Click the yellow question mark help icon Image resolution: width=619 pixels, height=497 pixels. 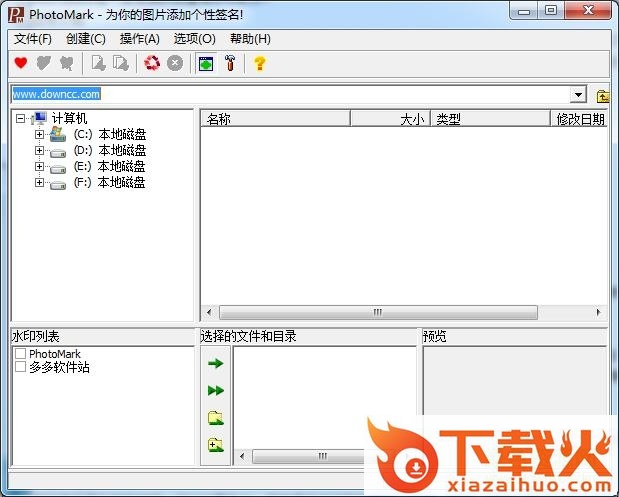pos(260,63)
